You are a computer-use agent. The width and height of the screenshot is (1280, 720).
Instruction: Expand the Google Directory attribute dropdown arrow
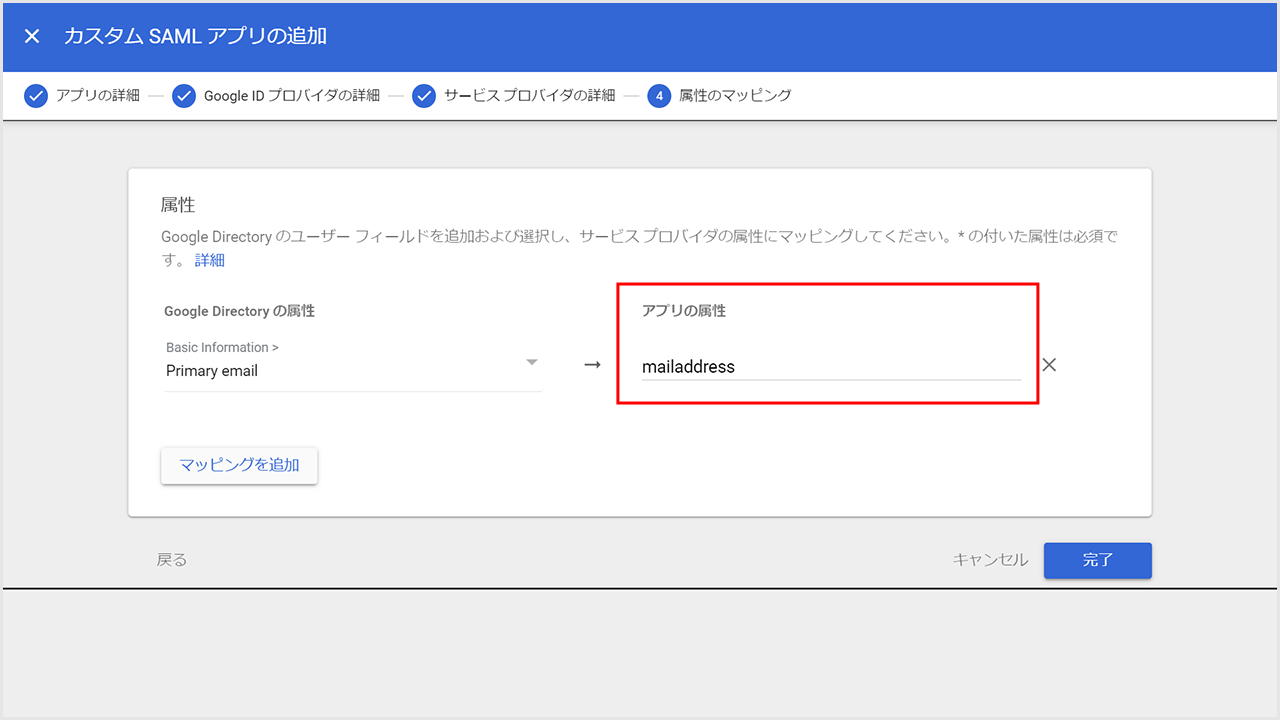tap(532, 362)
